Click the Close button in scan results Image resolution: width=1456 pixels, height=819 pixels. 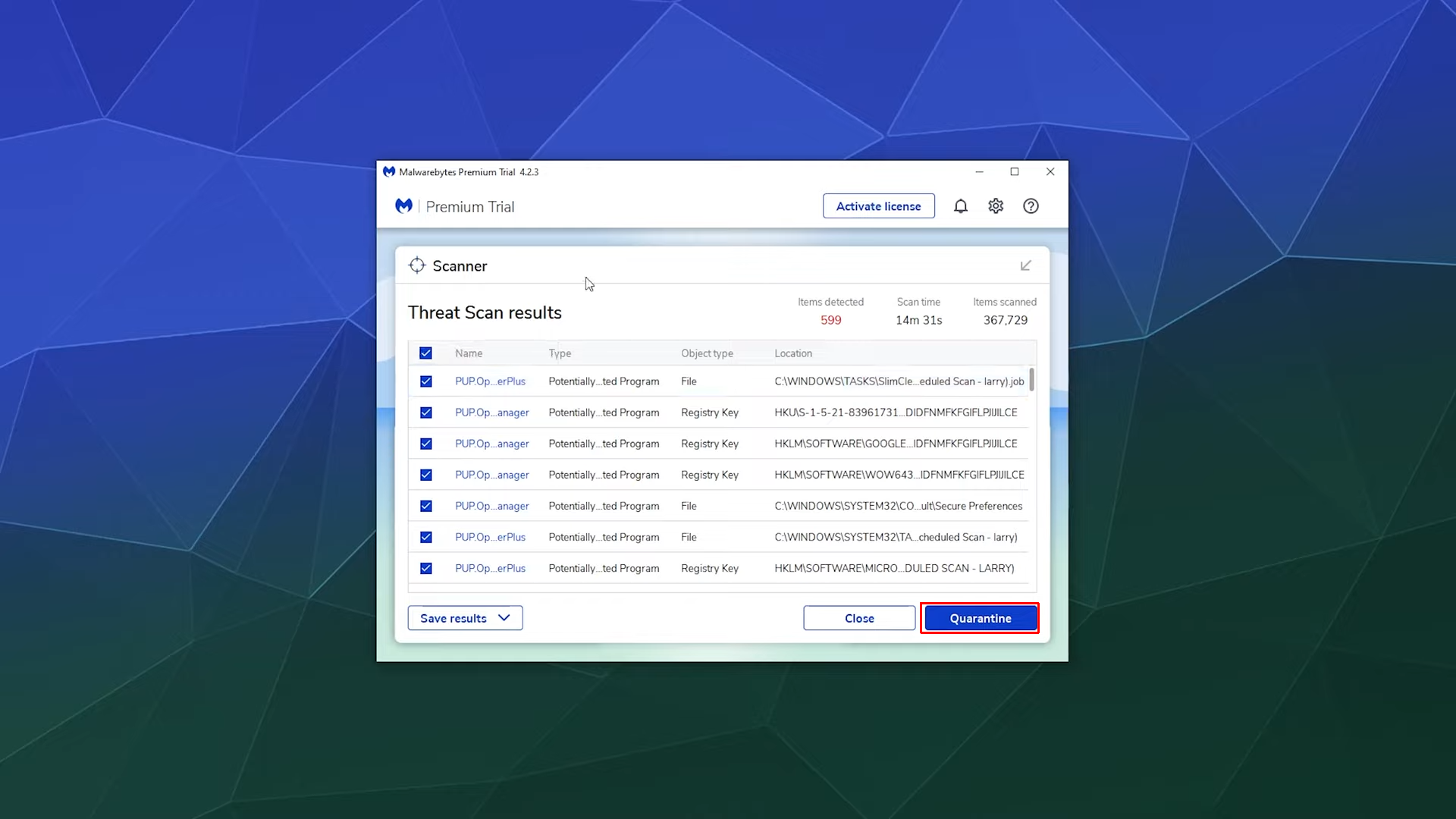coord(859,618)
